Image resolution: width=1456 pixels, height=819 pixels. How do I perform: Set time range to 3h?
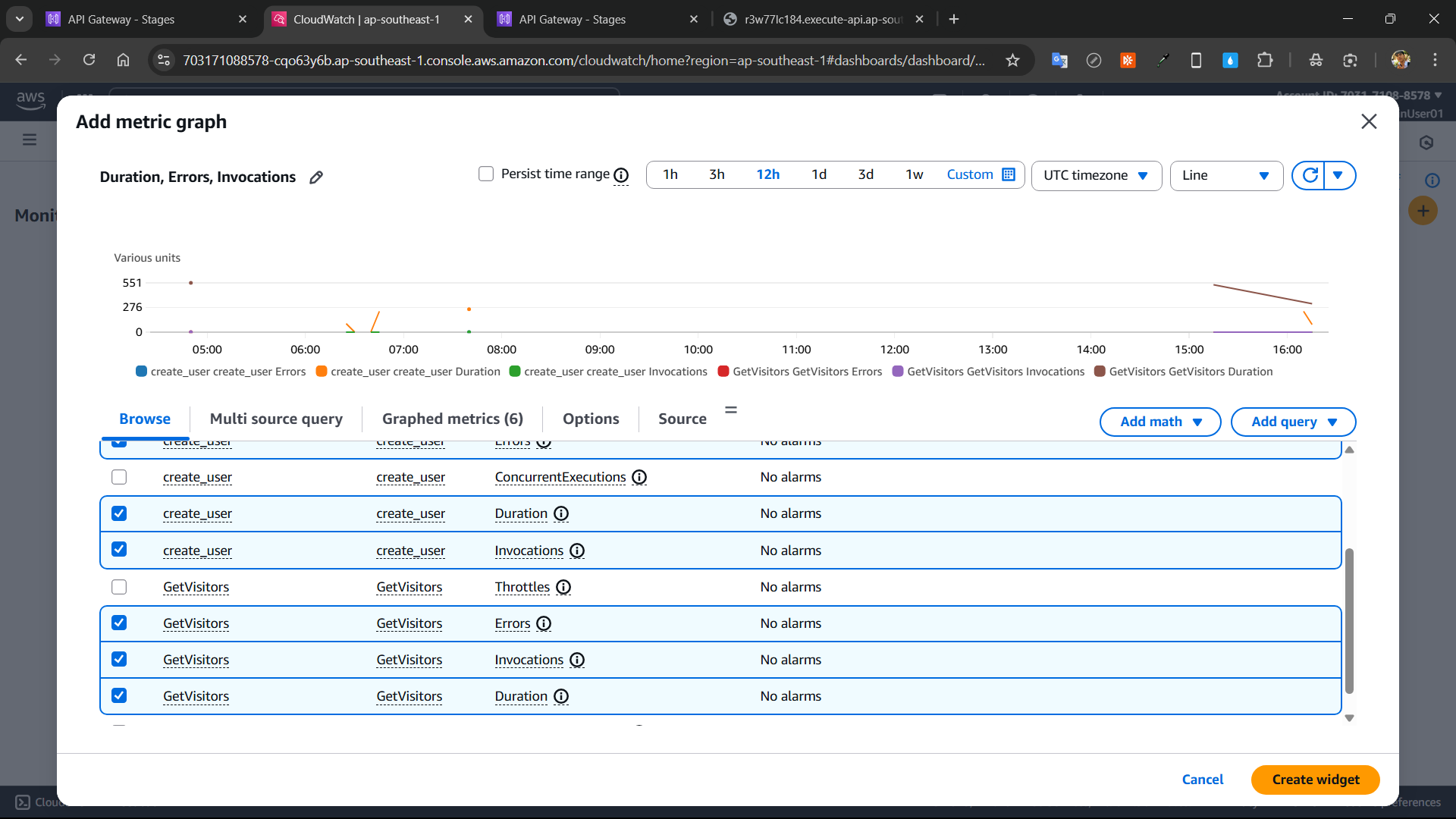pos(717,175)
